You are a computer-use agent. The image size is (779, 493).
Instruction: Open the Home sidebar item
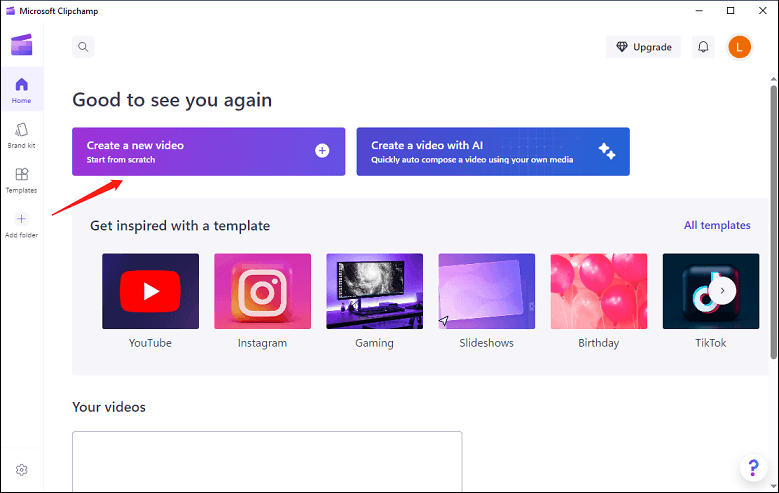21,90
